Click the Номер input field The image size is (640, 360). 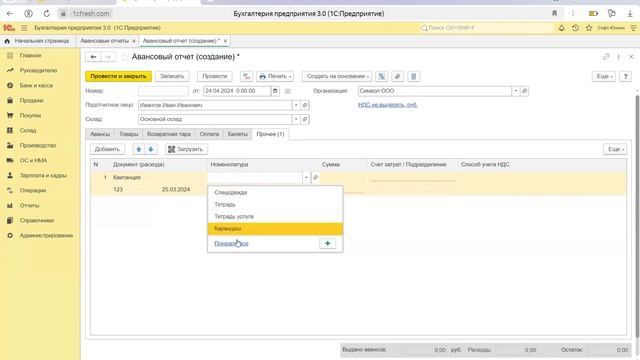pyautogui.click(x=163, y=91)
